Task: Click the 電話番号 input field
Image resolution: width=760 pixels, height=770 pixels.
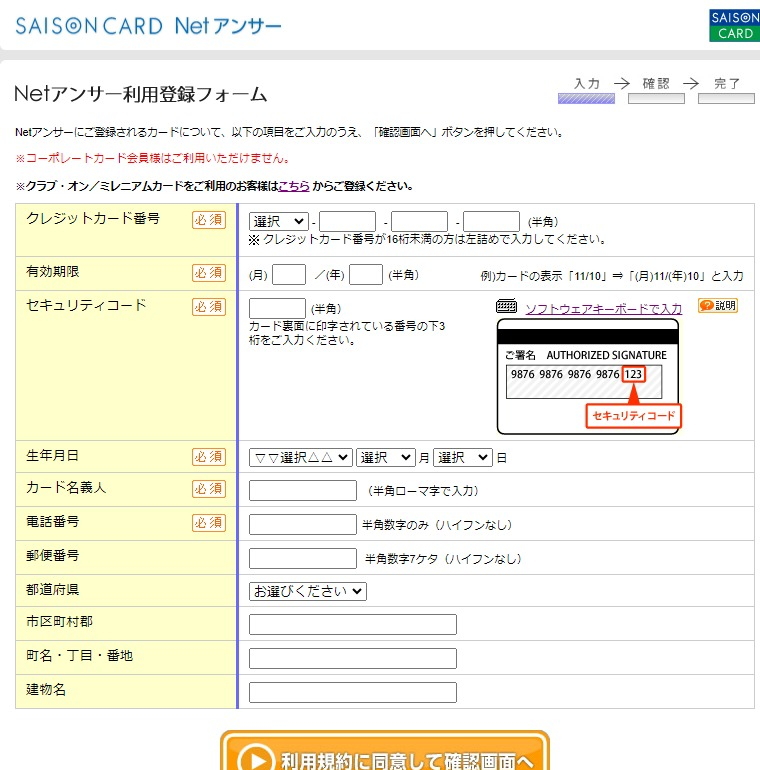Action: point(303,524)
